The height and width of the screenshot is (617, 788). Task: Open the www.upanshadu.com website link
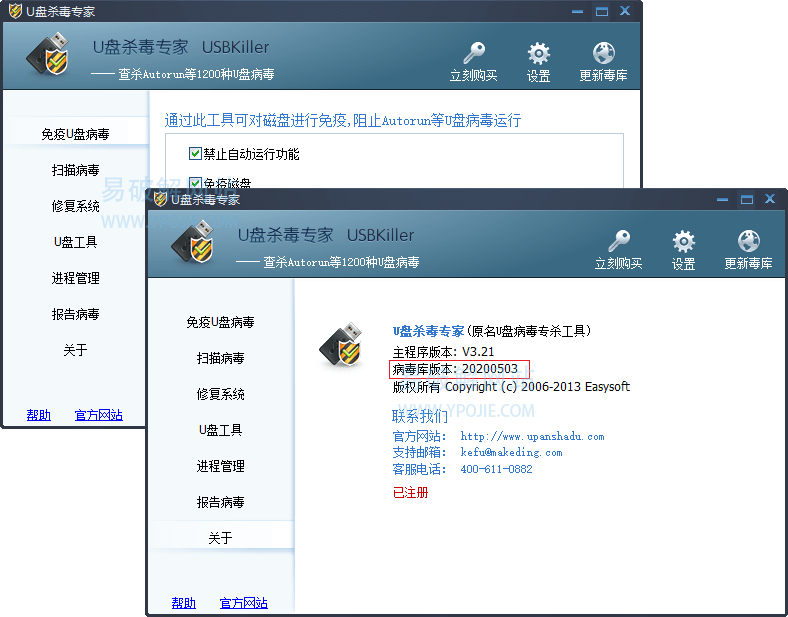(532, 436)
